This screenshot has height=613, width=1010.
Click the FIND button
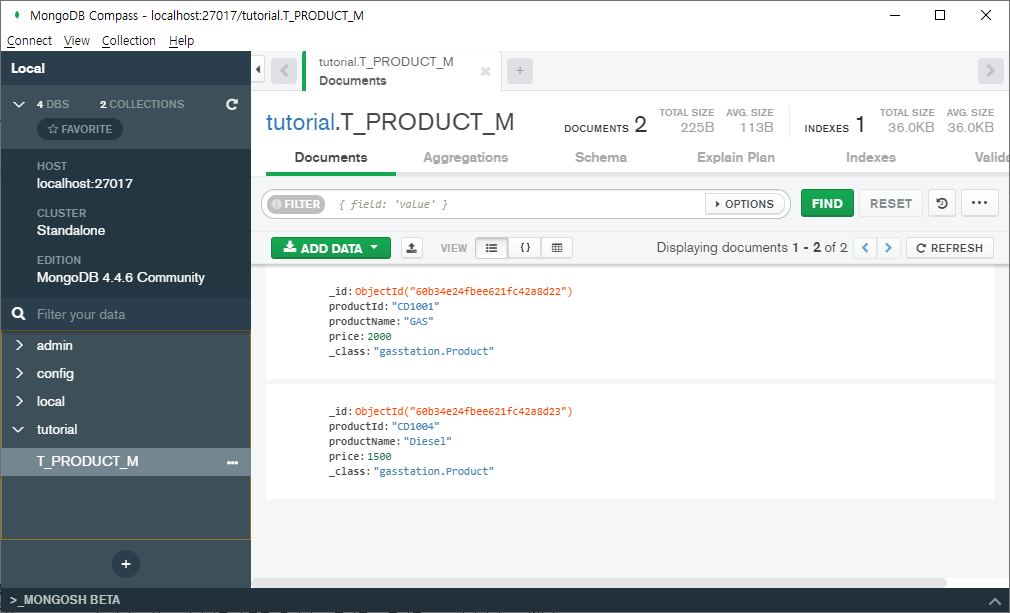827,203
